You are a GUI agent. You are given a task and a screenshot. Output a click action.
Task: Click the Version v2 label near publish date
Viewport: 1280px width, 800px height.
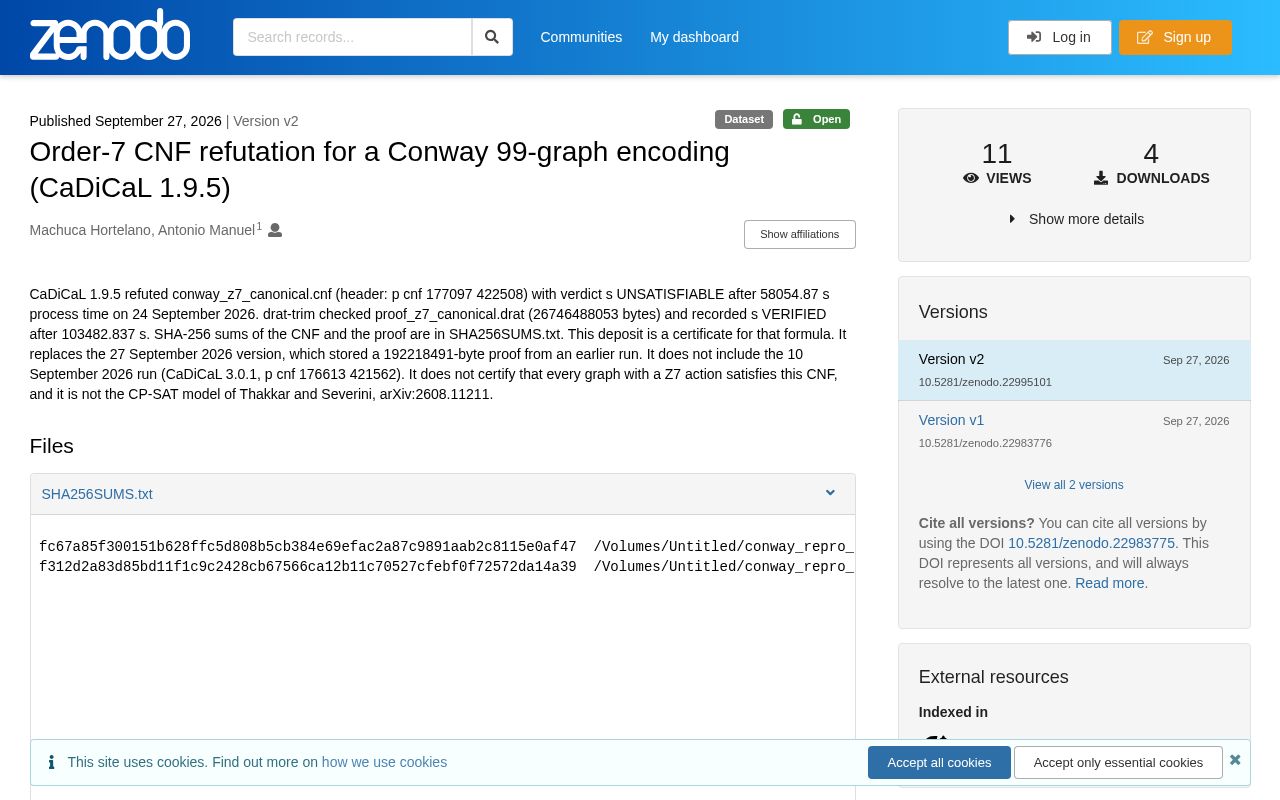[x=266, y=121]
